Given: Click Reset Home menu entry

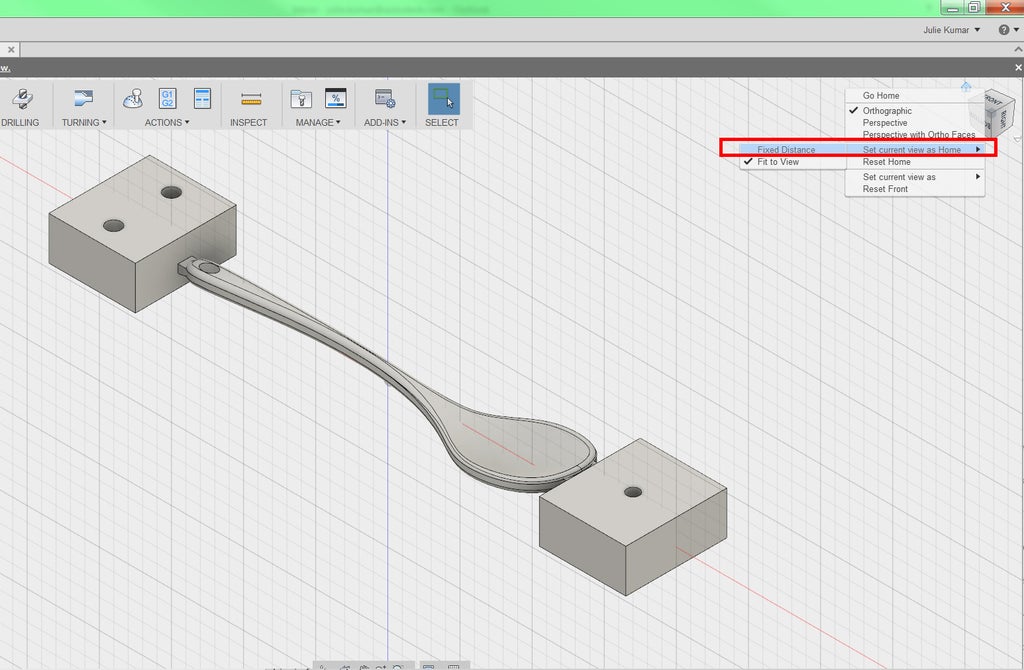Looking at the screenshot, I should (886, 162).
